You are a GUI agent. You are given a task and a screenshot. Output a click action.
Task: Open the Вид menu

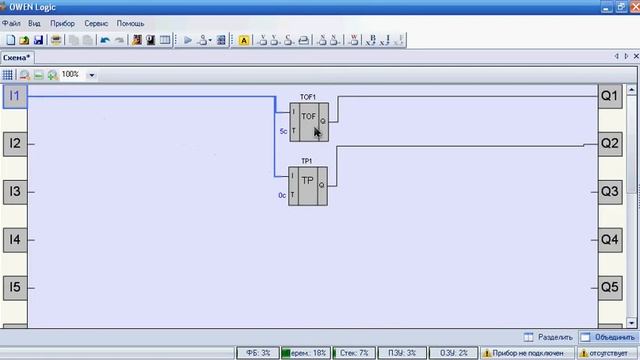click(x=34, y=24)
